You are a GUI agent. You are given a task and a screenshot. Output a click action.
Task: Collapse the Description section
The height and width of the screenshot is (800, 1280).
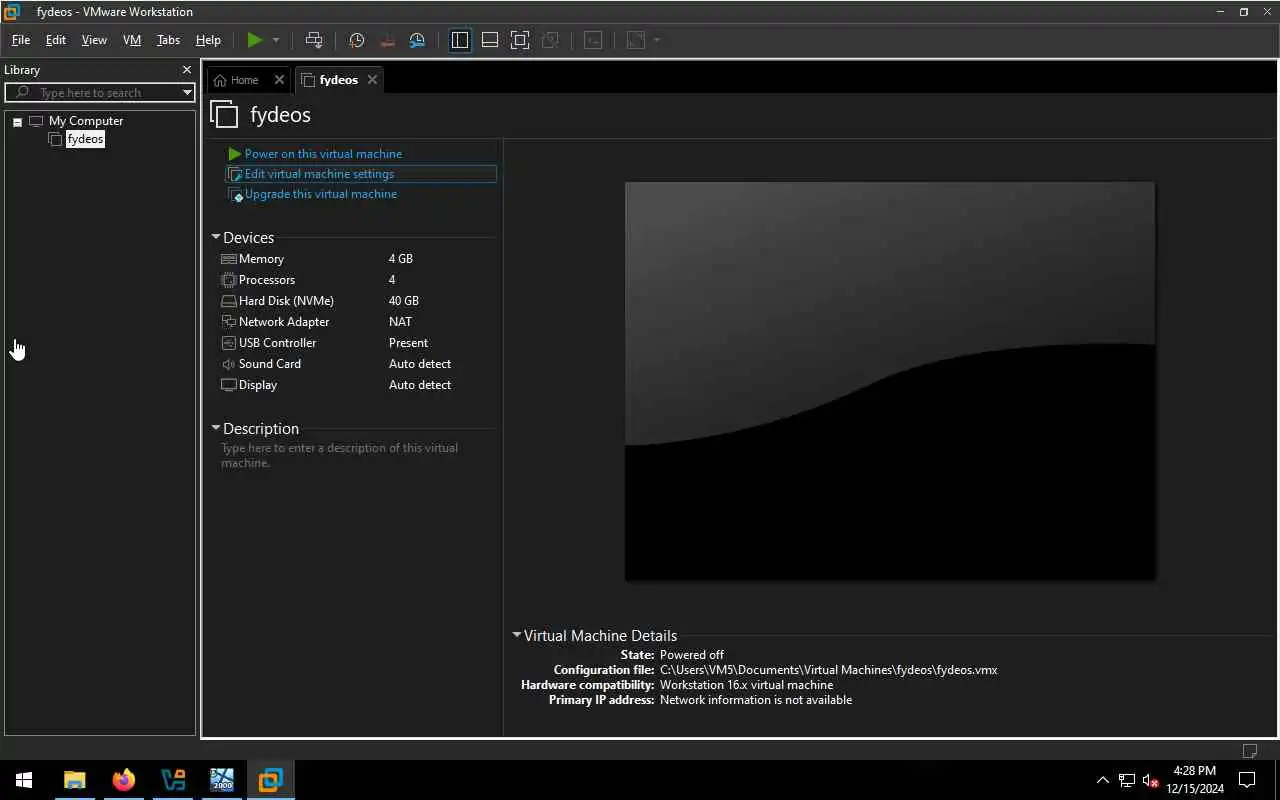coord(215,428)
